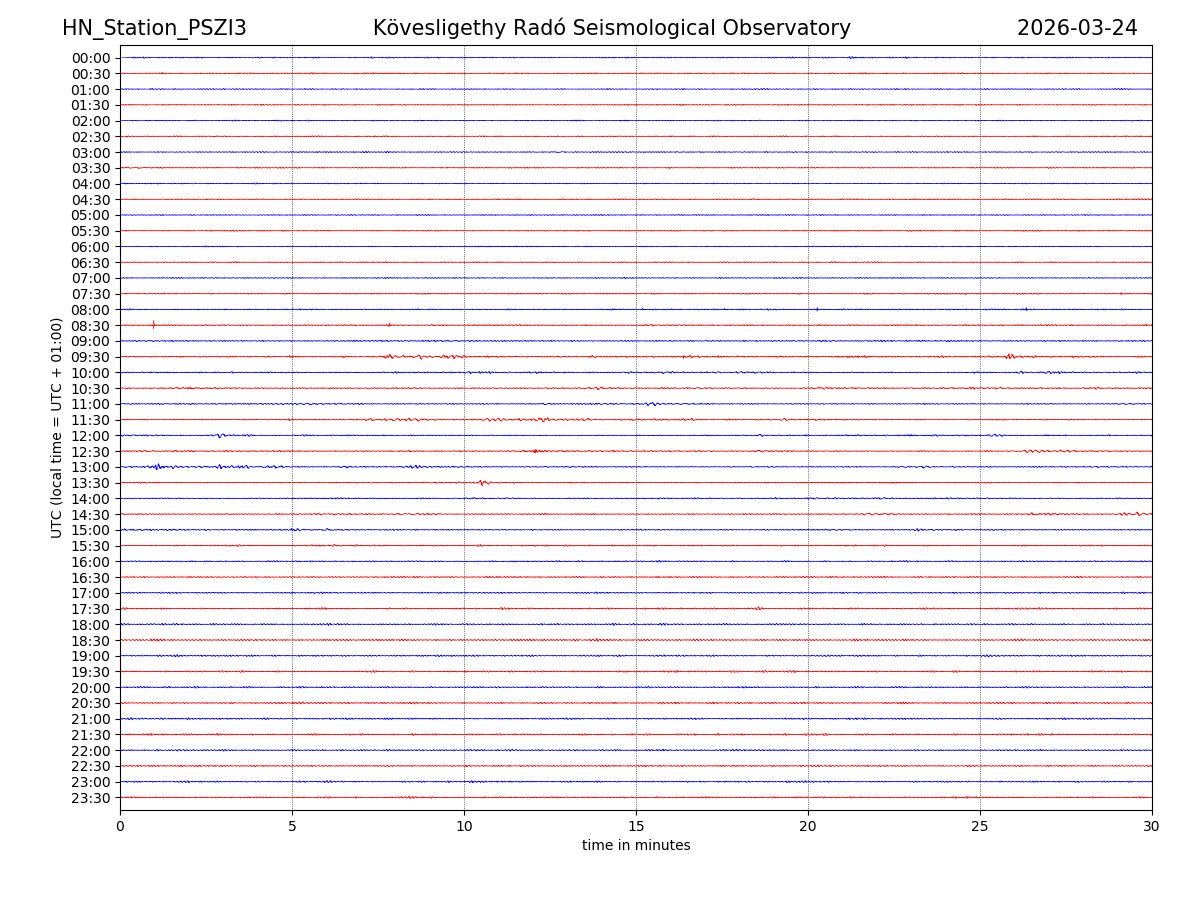The height and width of the screenshot is (900, 1200).
Task: Click the 23:30 last trace label
Action: (x=91, y=798)
